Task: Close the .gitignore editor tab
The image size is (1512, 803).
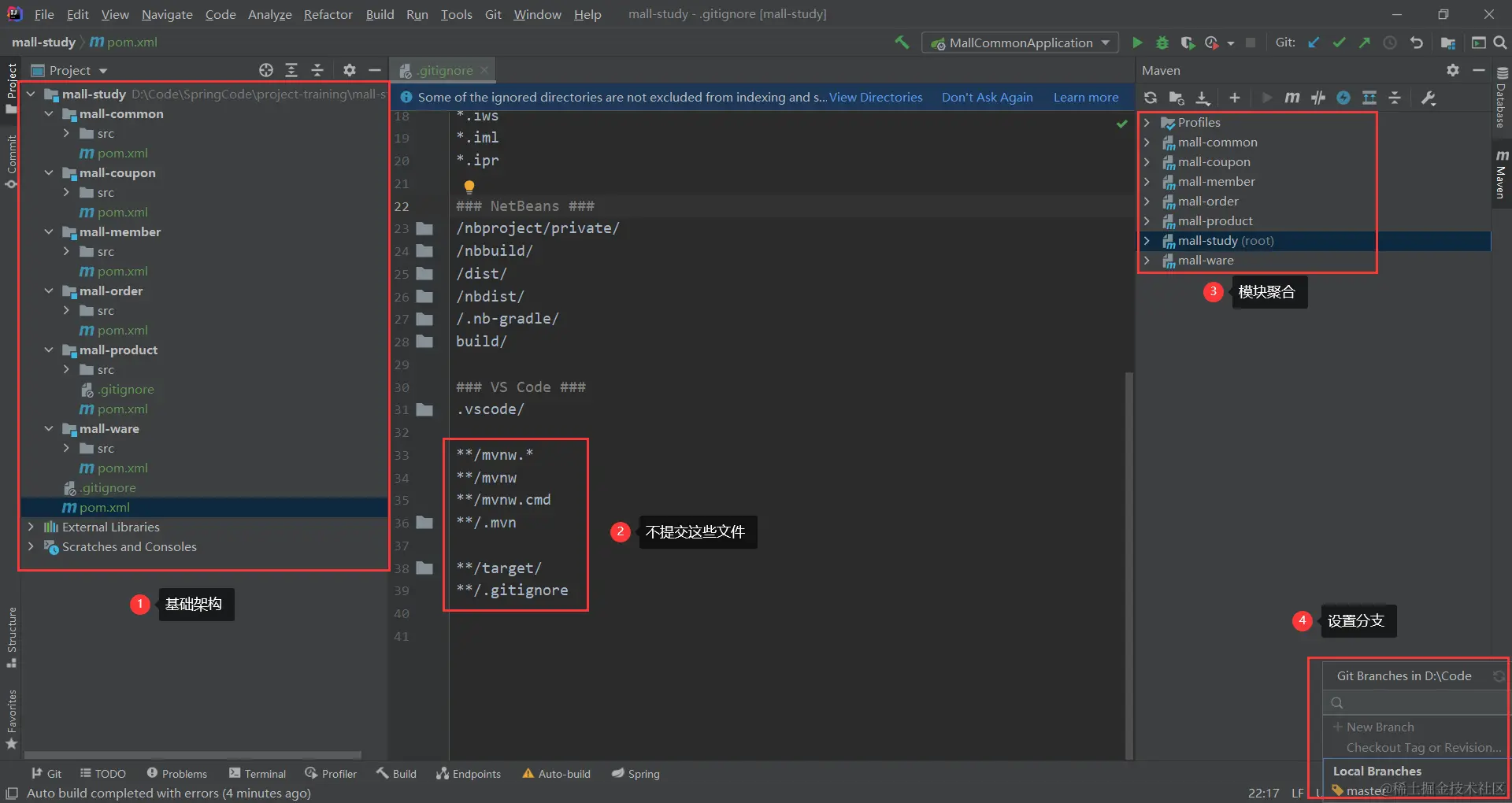Action: click(484, 70)
